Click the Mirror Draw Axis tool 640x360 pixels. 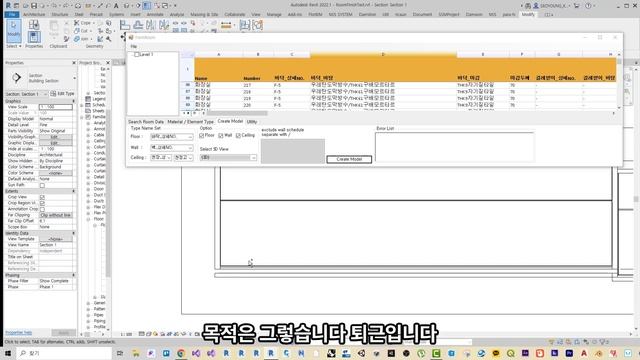coord(164,25)
